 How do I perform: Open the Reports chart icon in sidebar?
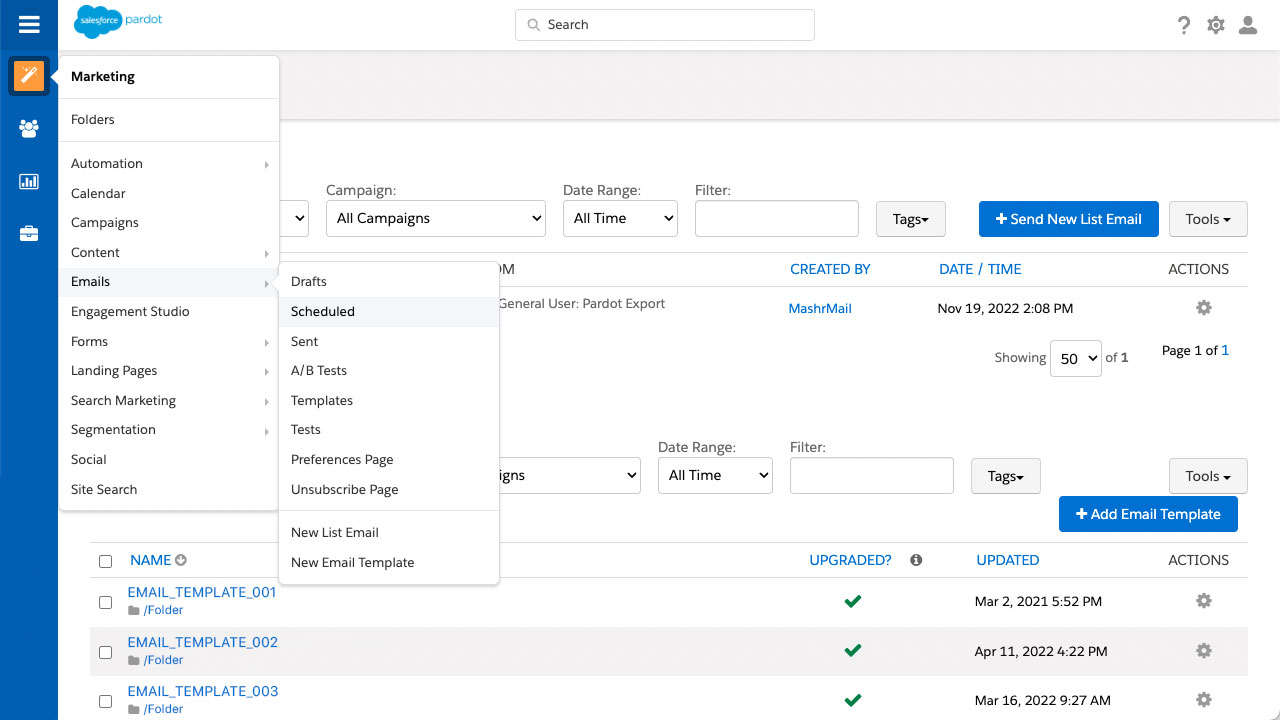(x=29, y=181)
